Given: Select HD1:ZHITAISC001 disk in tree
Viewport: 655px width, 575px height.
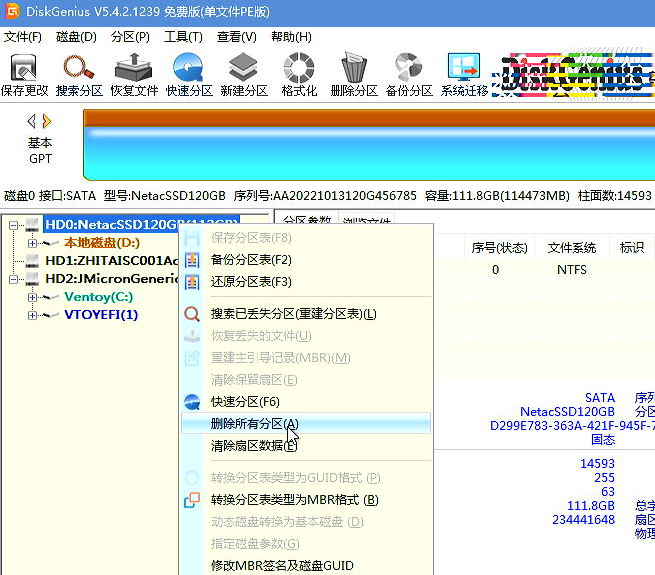Looking at the screenshot, I should (112, 261).
